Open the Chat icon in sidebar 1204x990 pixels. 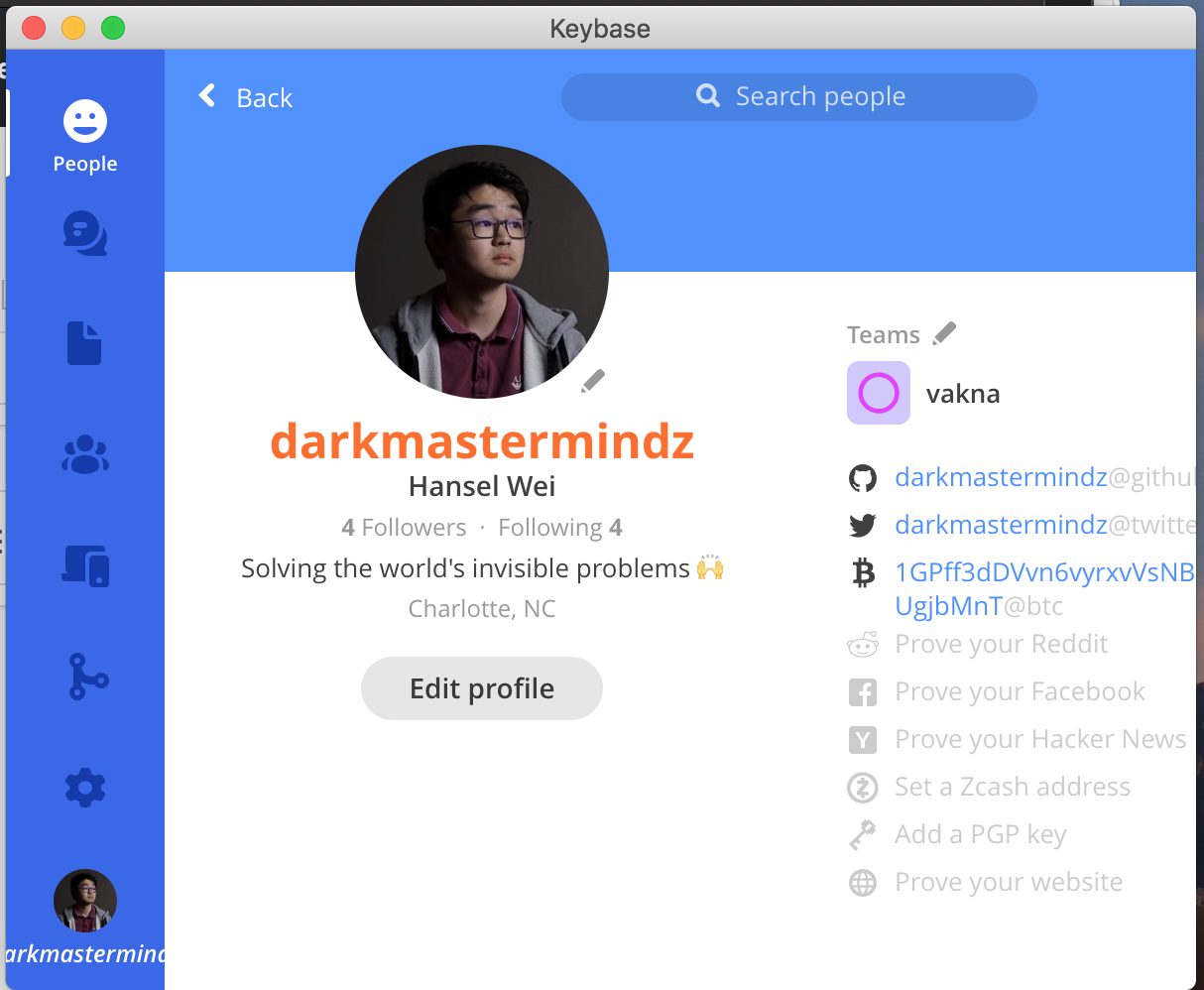85,233
